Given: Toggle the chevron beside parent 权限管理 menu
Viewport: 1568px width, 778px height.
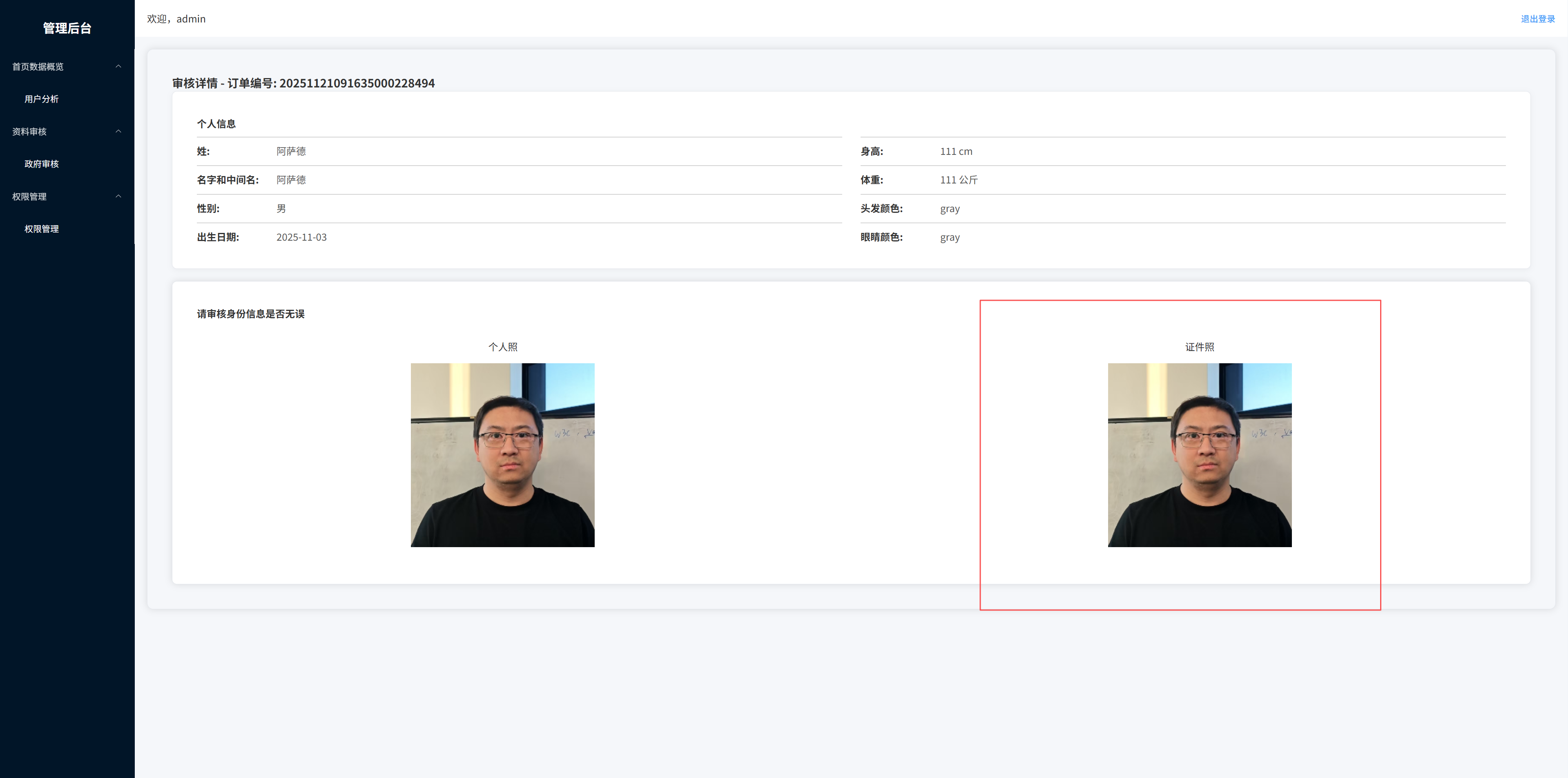Looking at the screenshot, I should [118, 196].
